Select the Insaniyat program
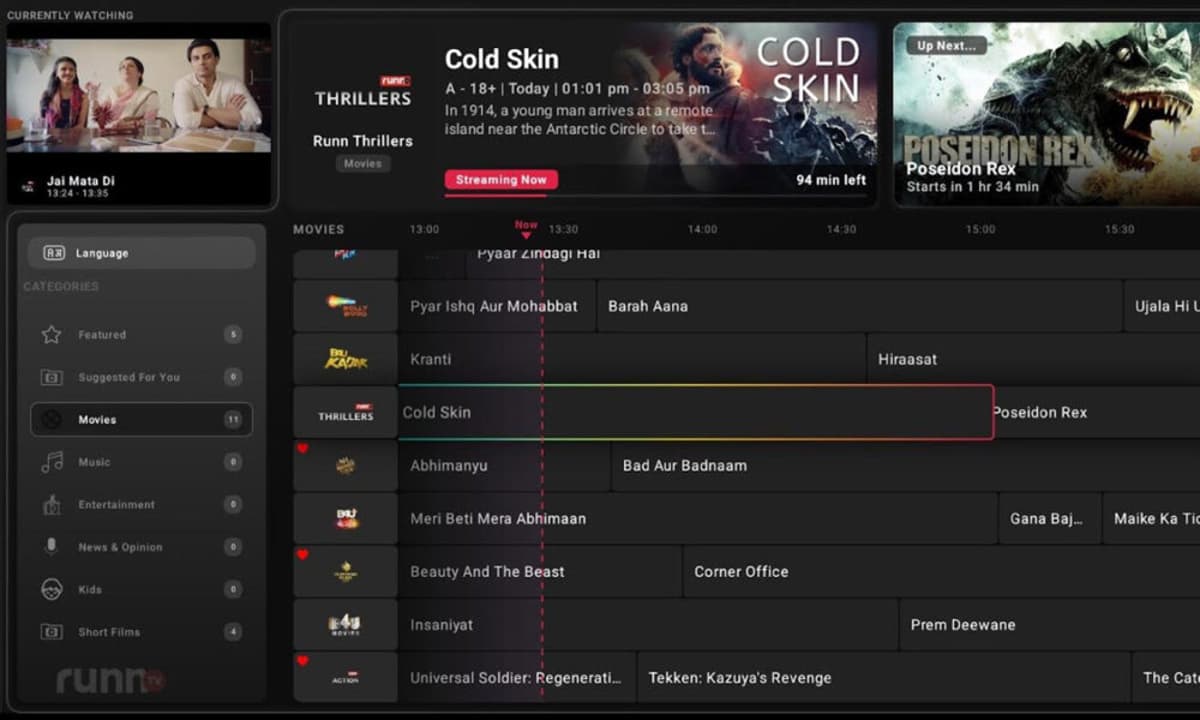1200x720 pixels. coord(648,625)
